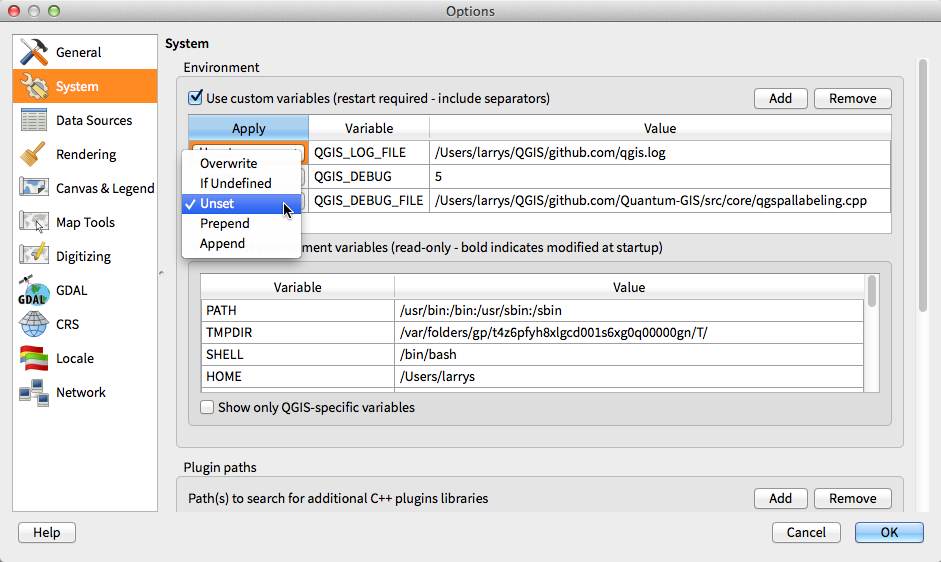
Task: Choose Overwrite from the Apply dropdown
Action: [228, 163]
